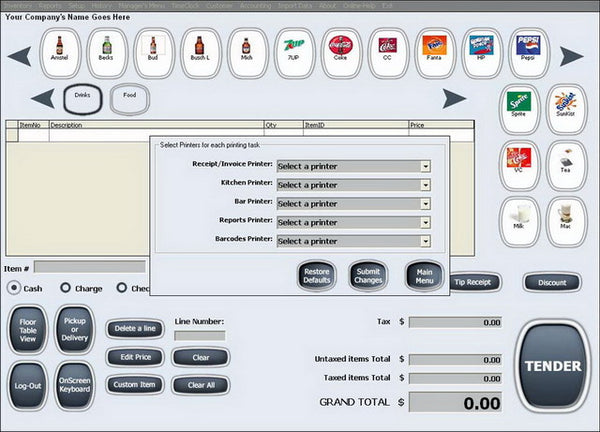The width and height of the screenshot is (600, 432).
Task: Select the Check payment radio button
Action: pos(122,288)
